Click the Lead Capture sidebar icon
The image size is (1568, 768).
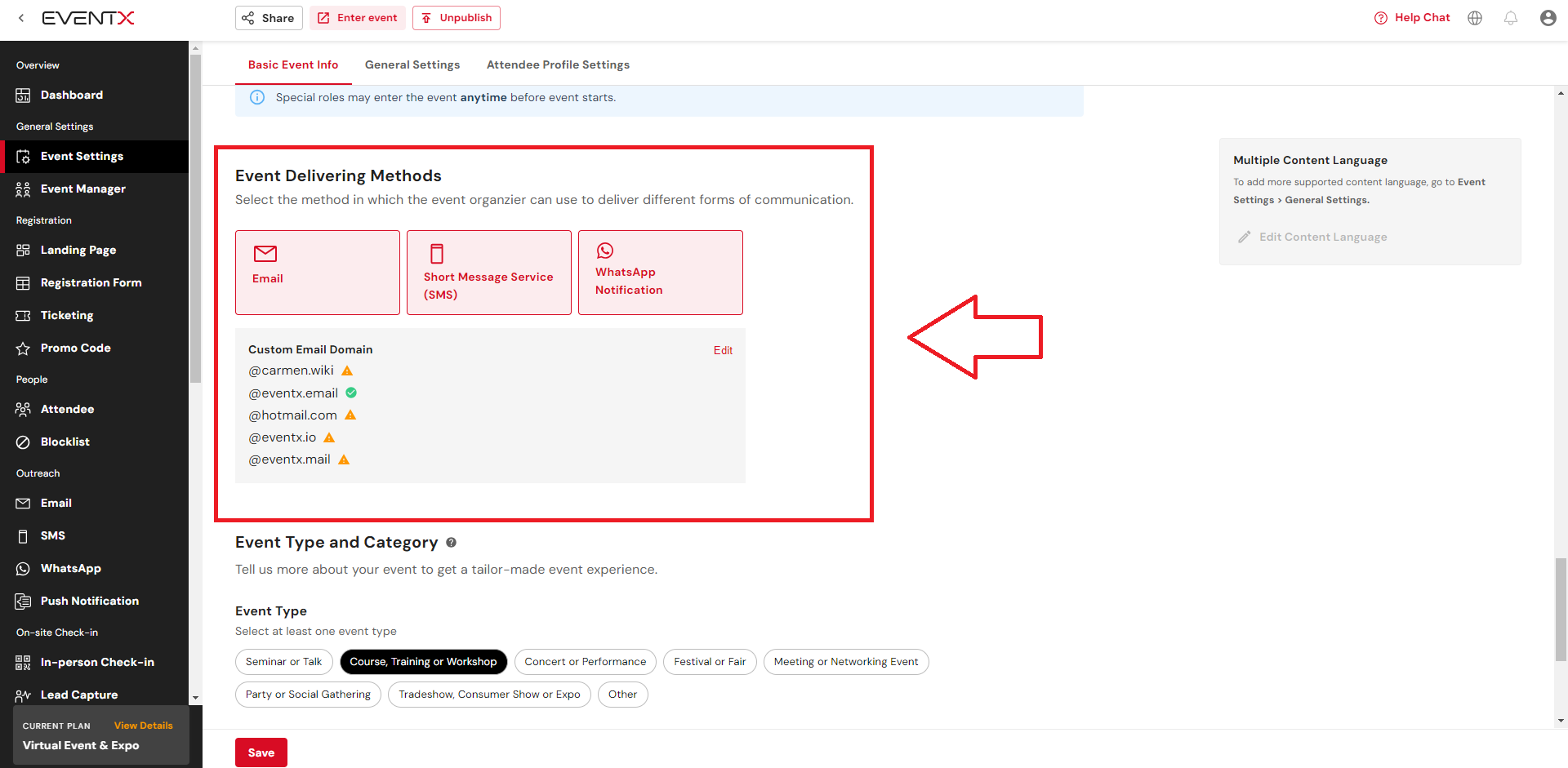23,695
